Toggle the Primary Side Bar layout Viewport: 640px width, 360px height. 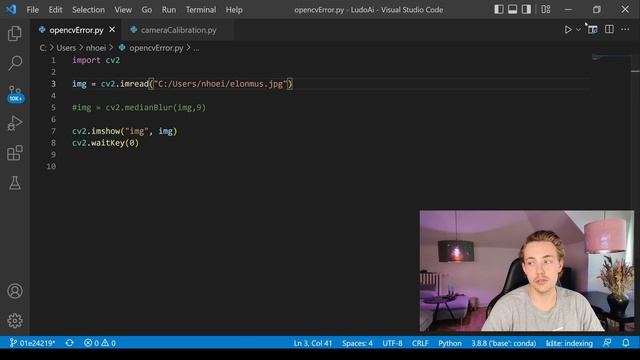[x=499, y=9]
